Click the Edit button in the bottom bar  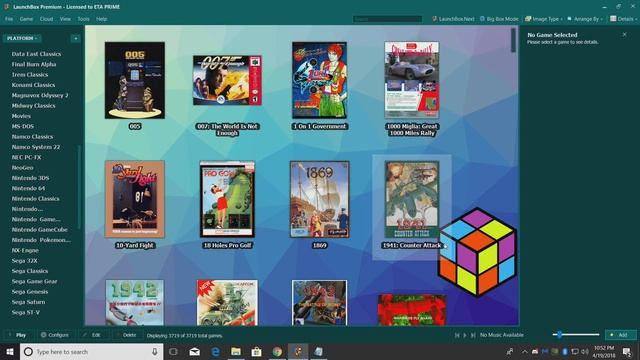point(92,335)
